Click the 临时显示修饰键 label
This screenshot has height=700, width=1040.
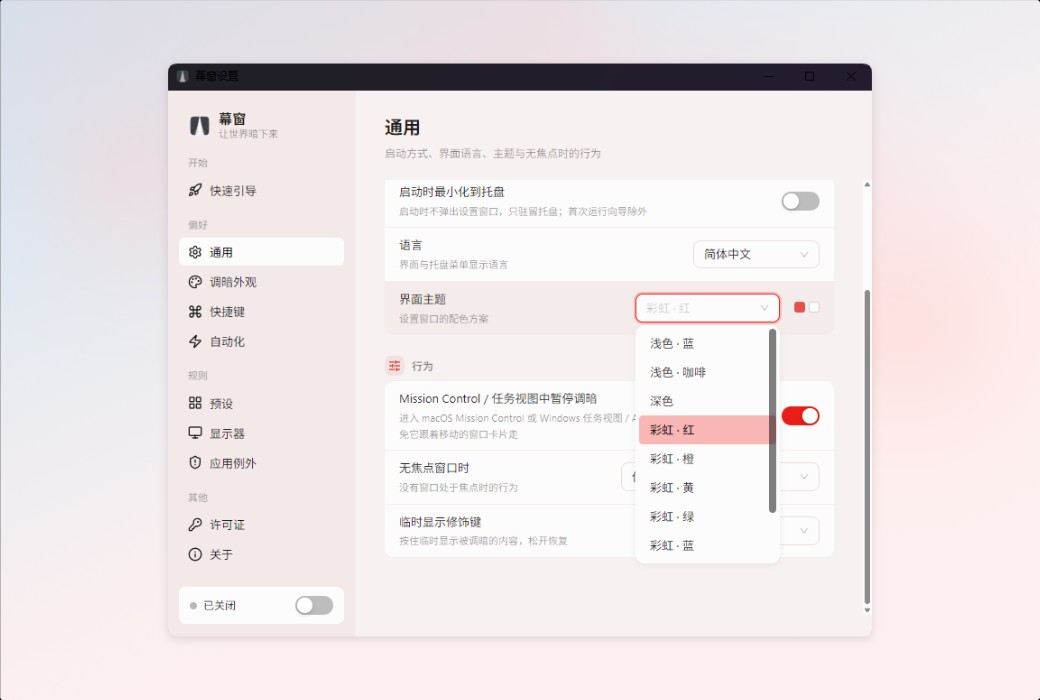click(440, 522)
